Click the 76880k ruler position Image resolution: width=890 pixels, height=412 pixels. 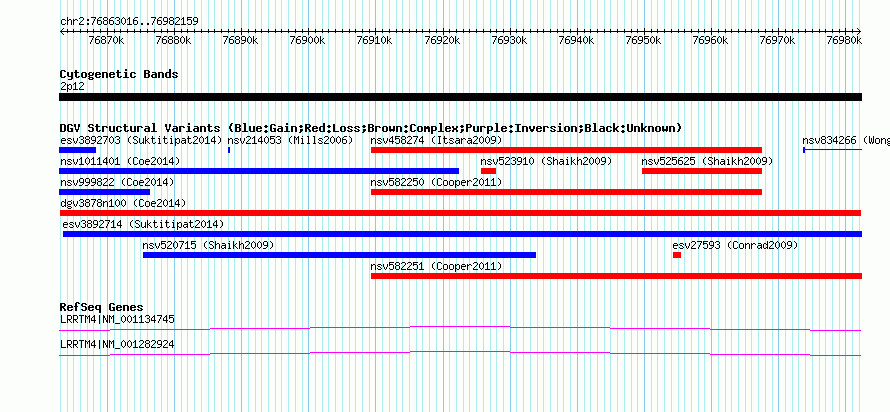(x=173, y=40)
